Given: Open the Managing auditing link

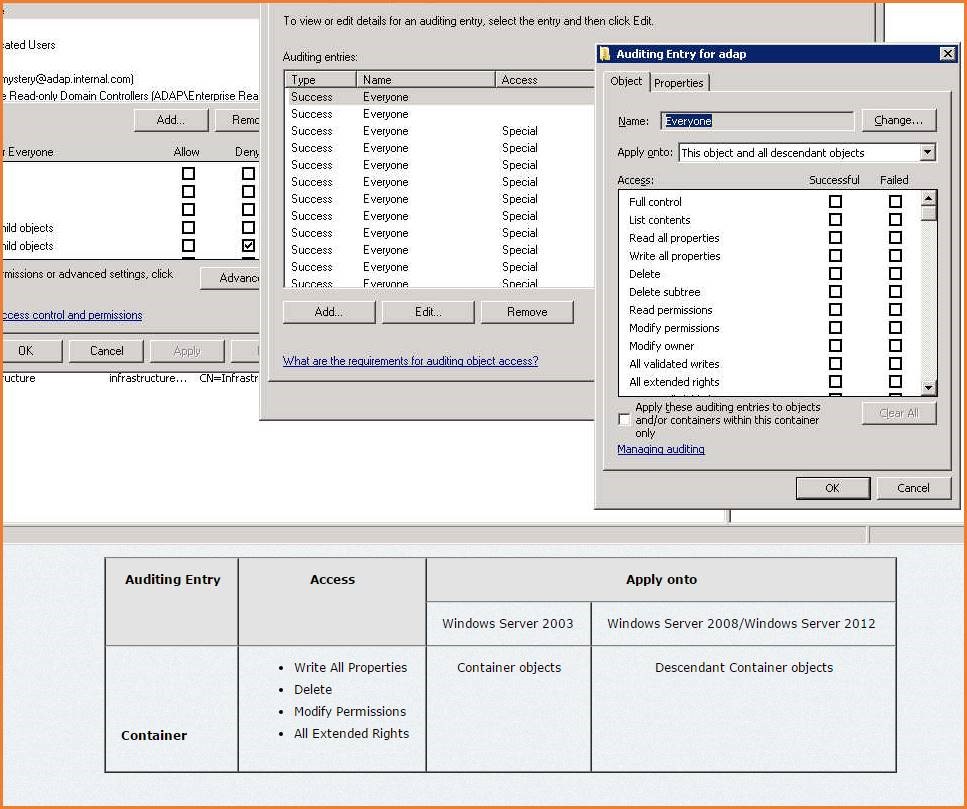Looking at the screenshot, I should [x=660, y=449].
